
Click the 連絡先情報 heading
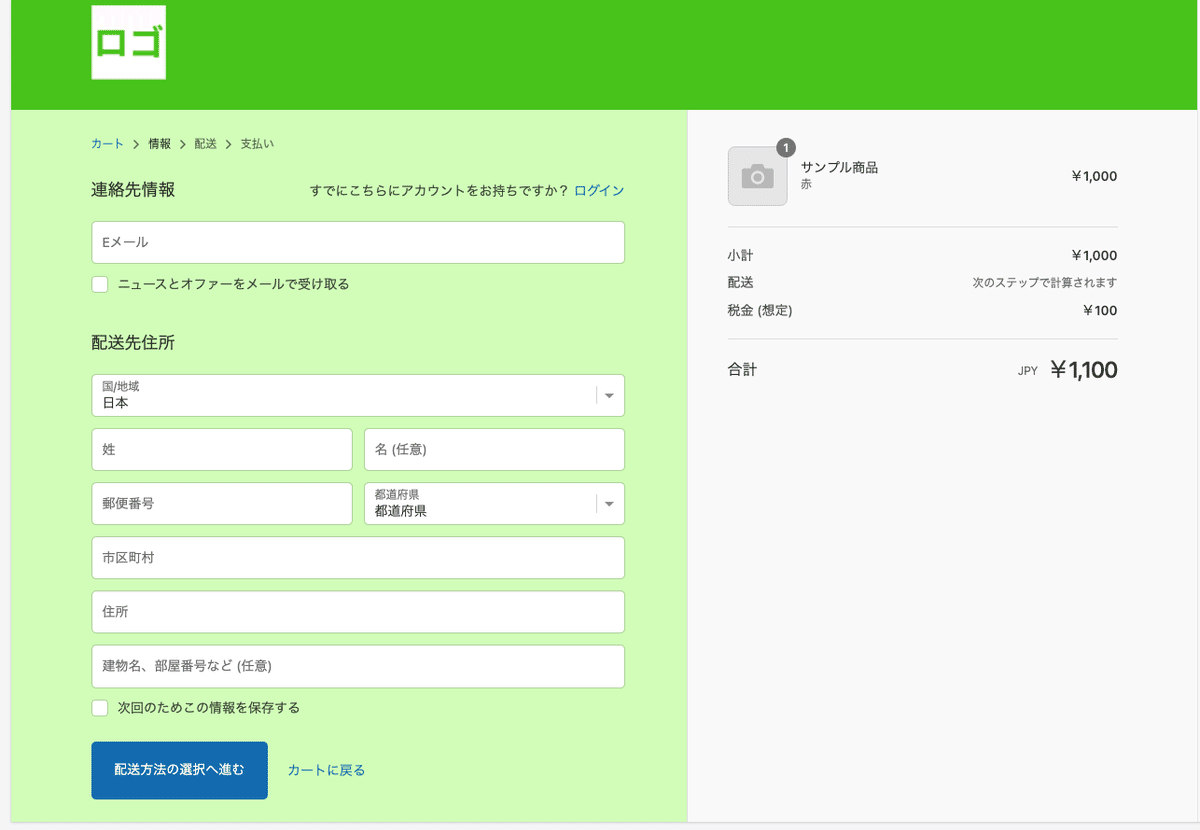[x=133, y=189]
